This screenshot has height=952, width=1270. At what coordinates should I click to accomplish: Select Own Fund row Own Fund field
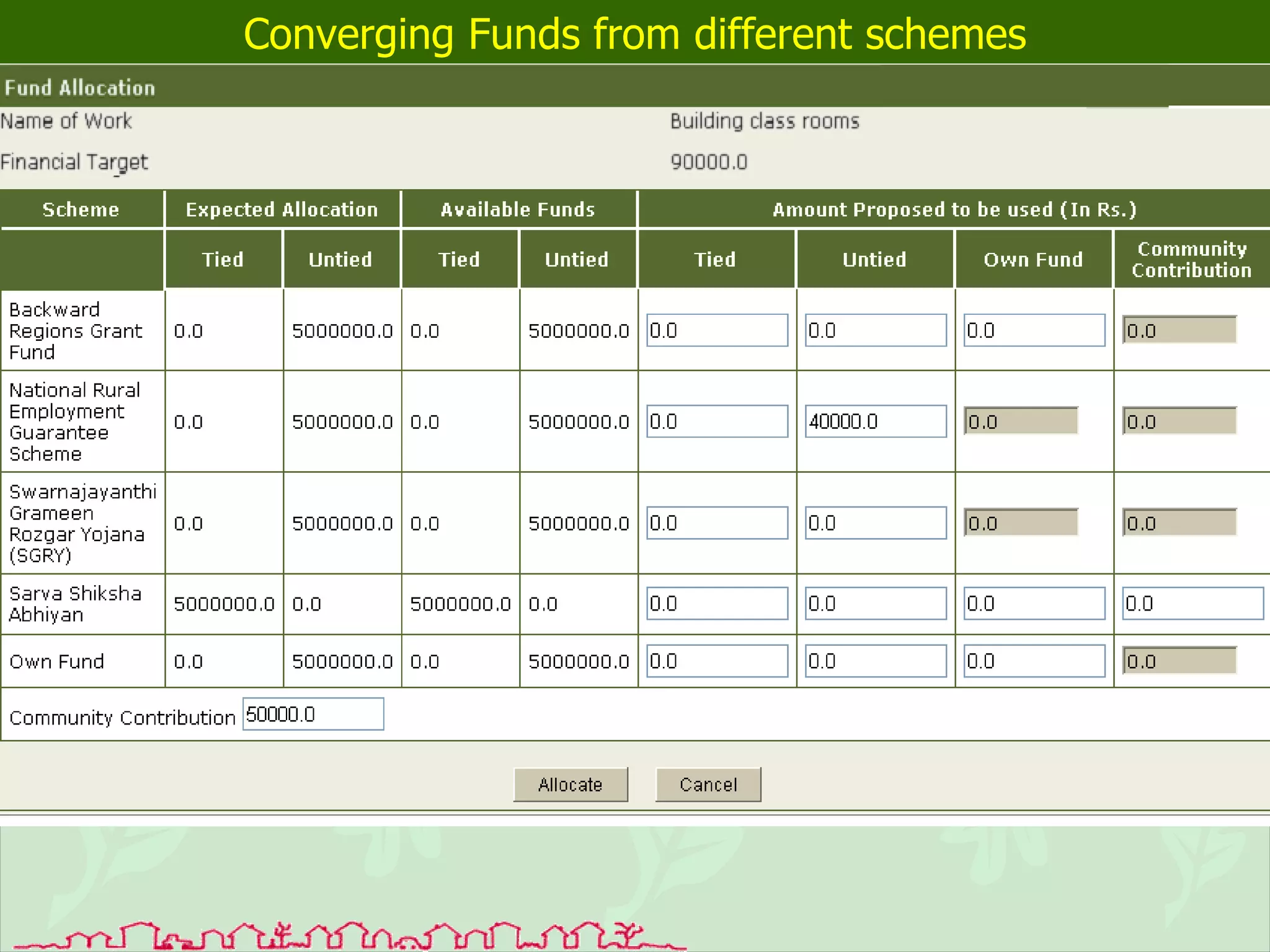pos(1034,661)
